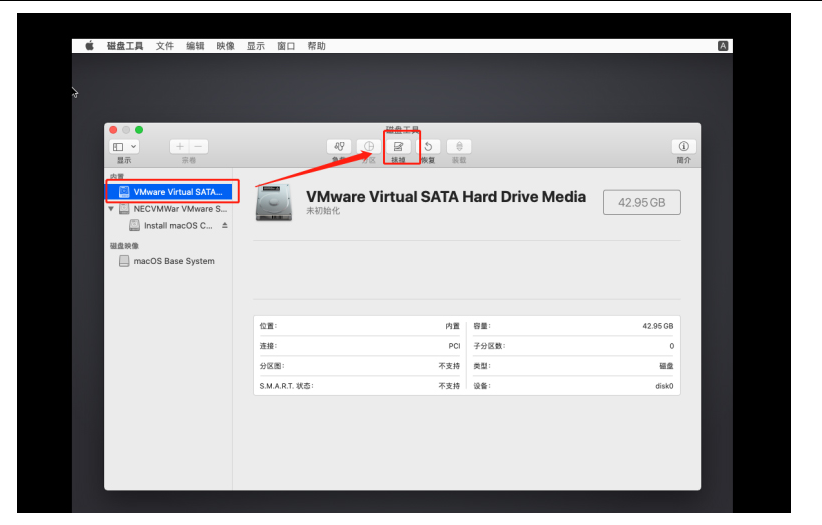Click the Erase (抹掉) toolbar icon
The height and width of the screenshot is (525, 822).
pyautogui.click(x=398, y=147)
